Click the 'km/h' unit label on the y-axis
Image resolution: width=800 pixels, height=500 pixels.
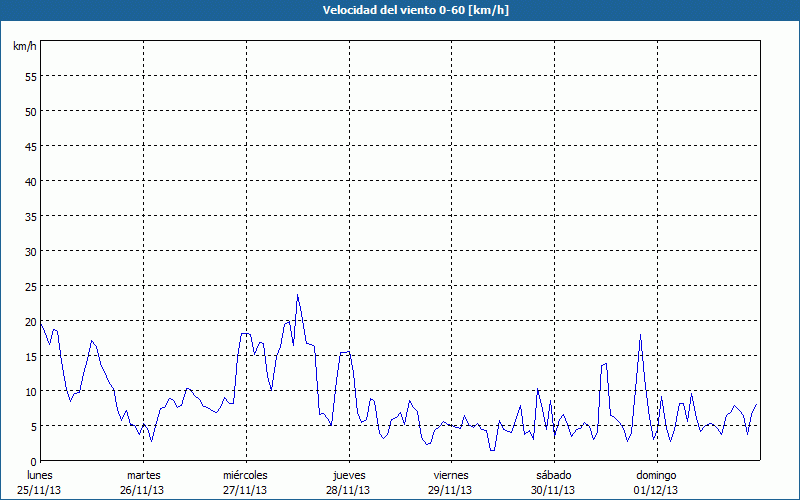click(24, 47)
